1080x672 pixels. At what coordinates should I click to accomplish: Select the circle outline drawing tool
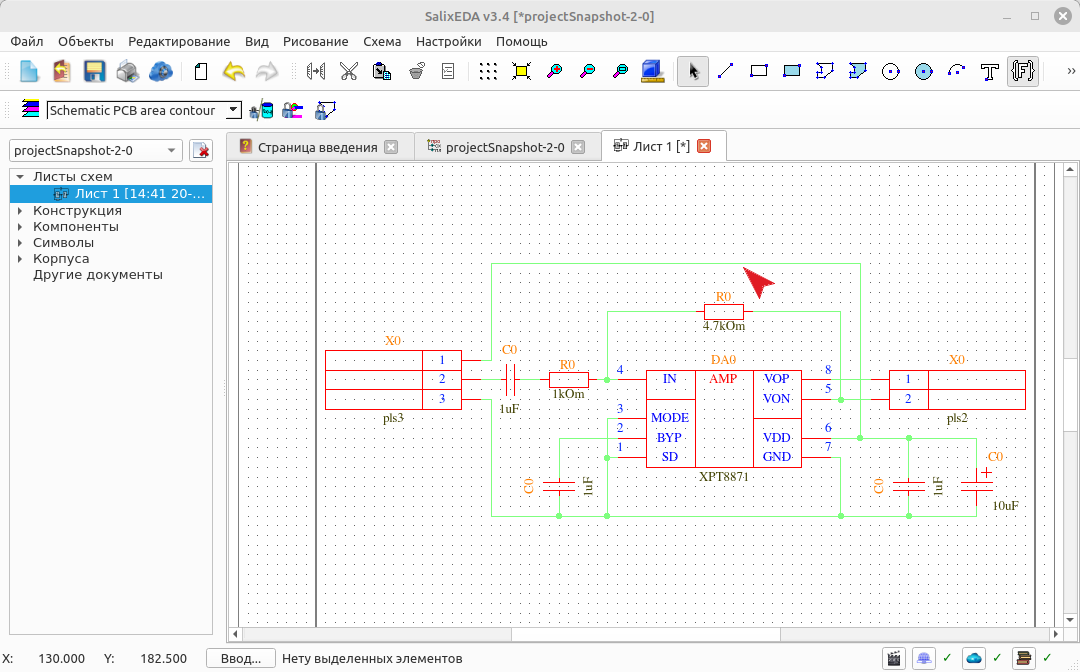[891, 71]
